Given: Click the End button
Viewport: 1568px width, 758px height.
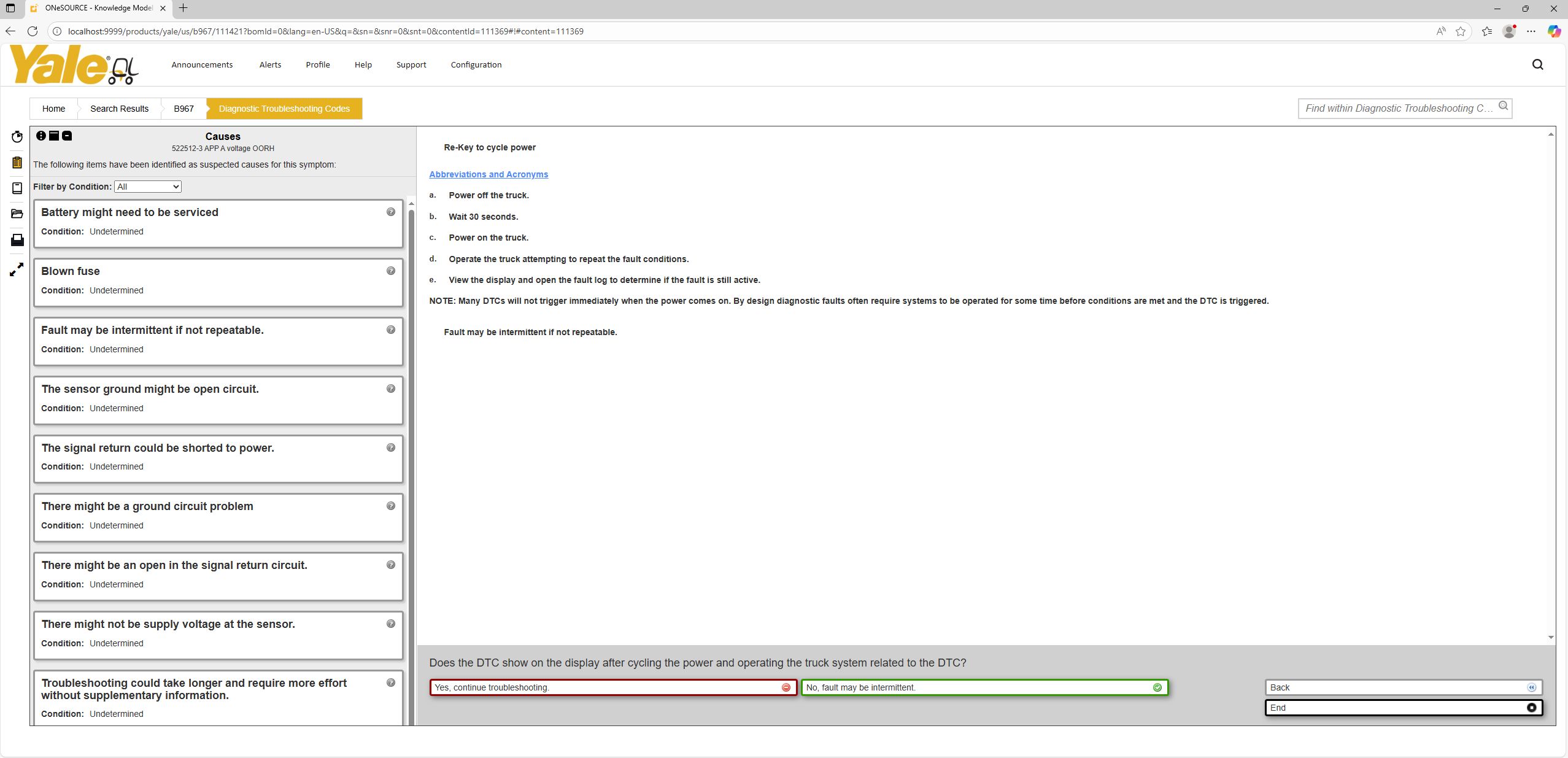Looking at the screenshot, I should [x=1402, y=707].
